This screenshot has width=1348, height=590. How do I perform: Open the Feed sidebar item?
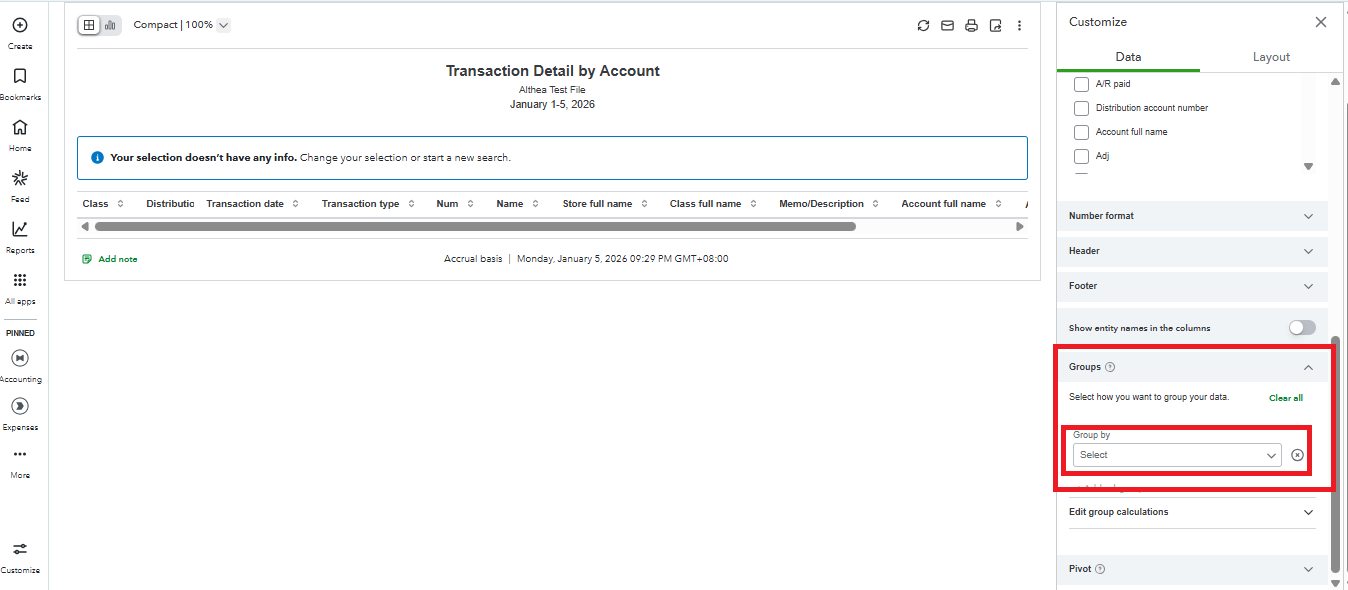[20, 178]
